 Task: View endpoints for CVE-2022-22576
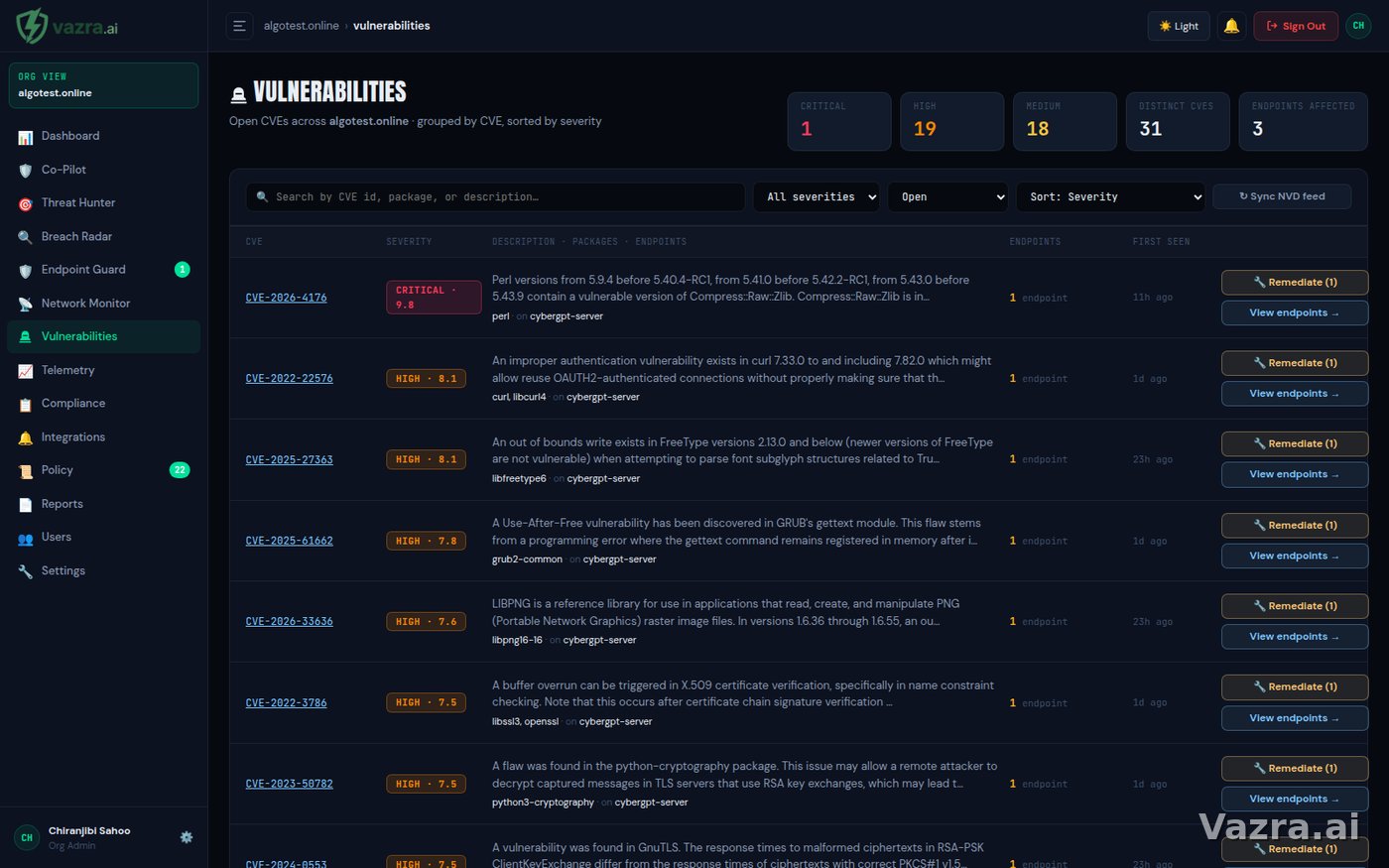1295,394
